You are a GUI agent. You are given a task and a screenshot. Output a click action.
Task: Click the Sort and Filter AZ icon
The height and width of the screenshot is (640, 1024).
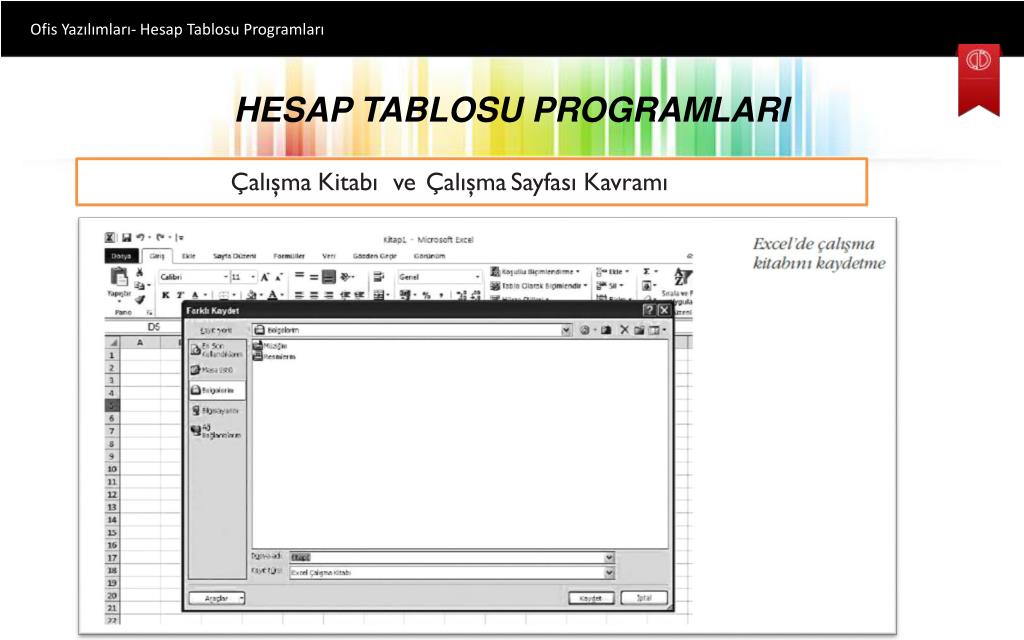point(683,277)
